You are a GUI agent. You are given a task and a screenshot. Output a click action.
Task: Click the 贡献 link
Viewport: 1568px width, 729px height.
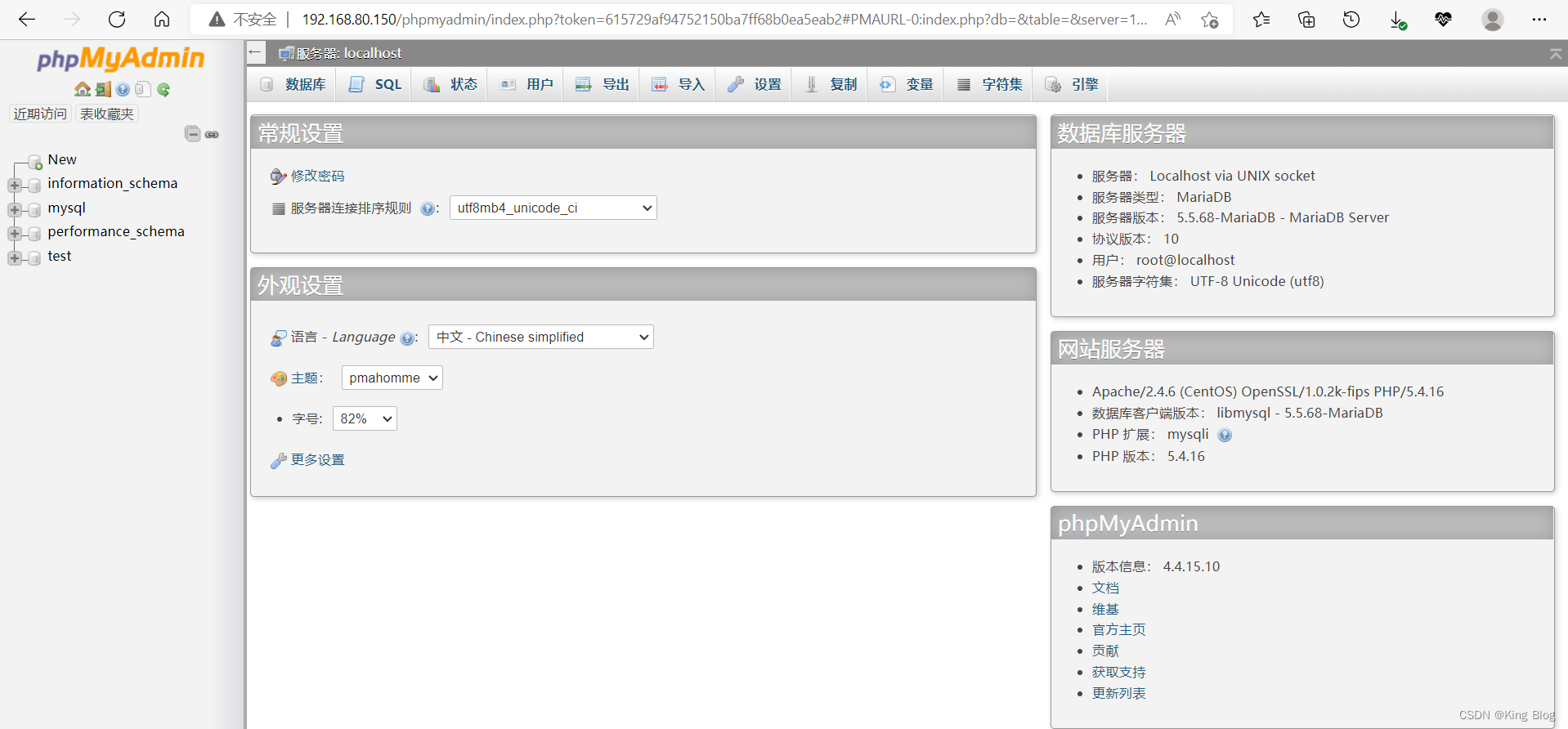pyautogui.click(x=1105, y=651)
